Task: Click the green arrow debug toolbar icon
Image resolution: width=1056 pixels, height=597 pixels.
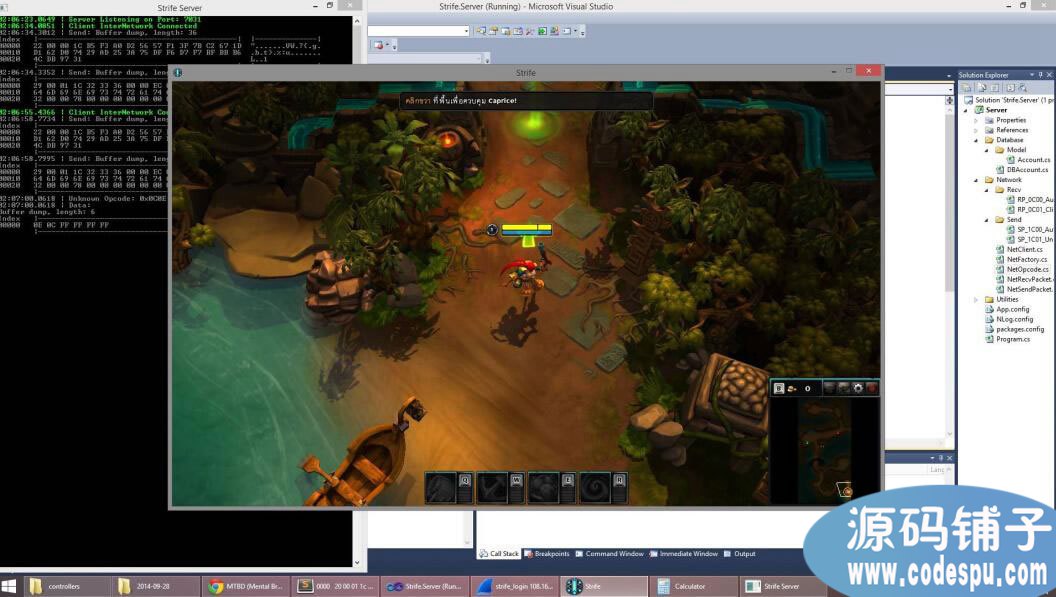Action: click(x=541, y=31)
